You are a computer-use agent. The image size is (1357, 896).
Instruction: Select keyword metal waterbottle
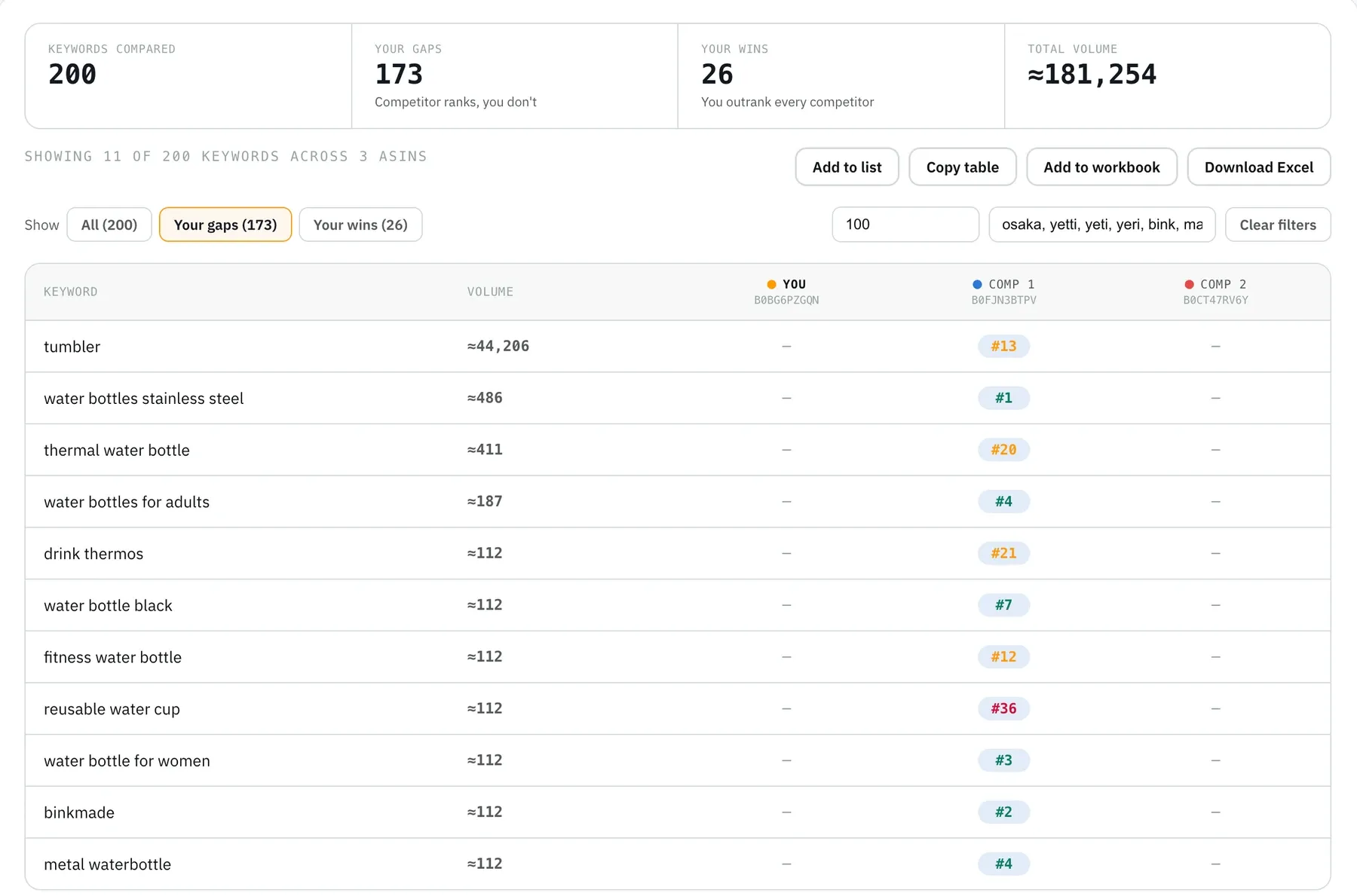107,864
